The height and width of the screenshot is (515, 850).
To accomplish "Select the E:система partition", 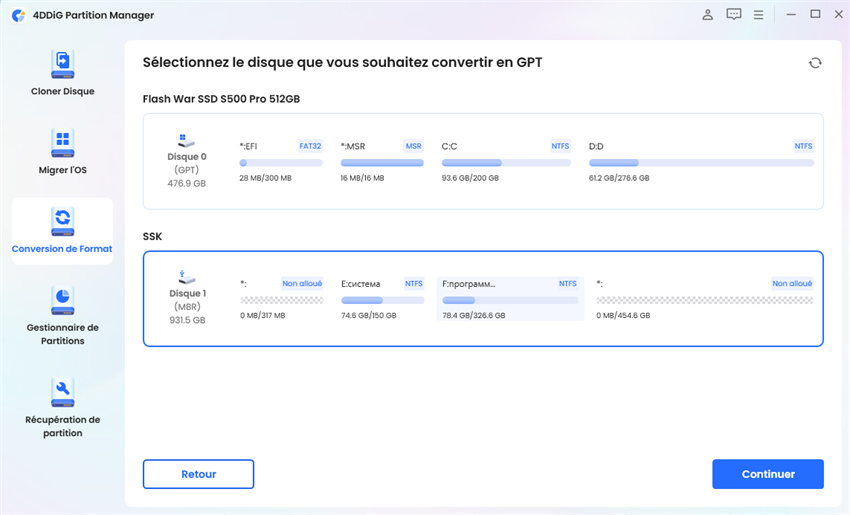I will click(383, 299).
